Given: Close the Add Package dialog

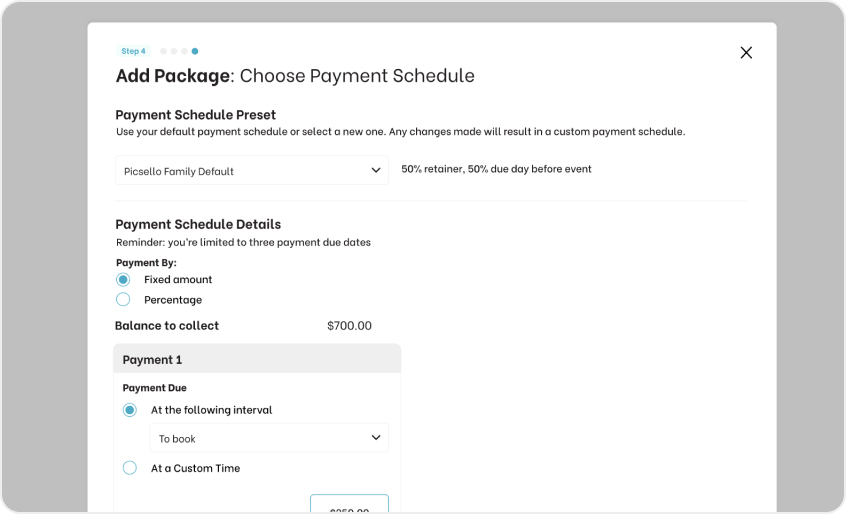Looking at the screenshot, I should [746, 53].
